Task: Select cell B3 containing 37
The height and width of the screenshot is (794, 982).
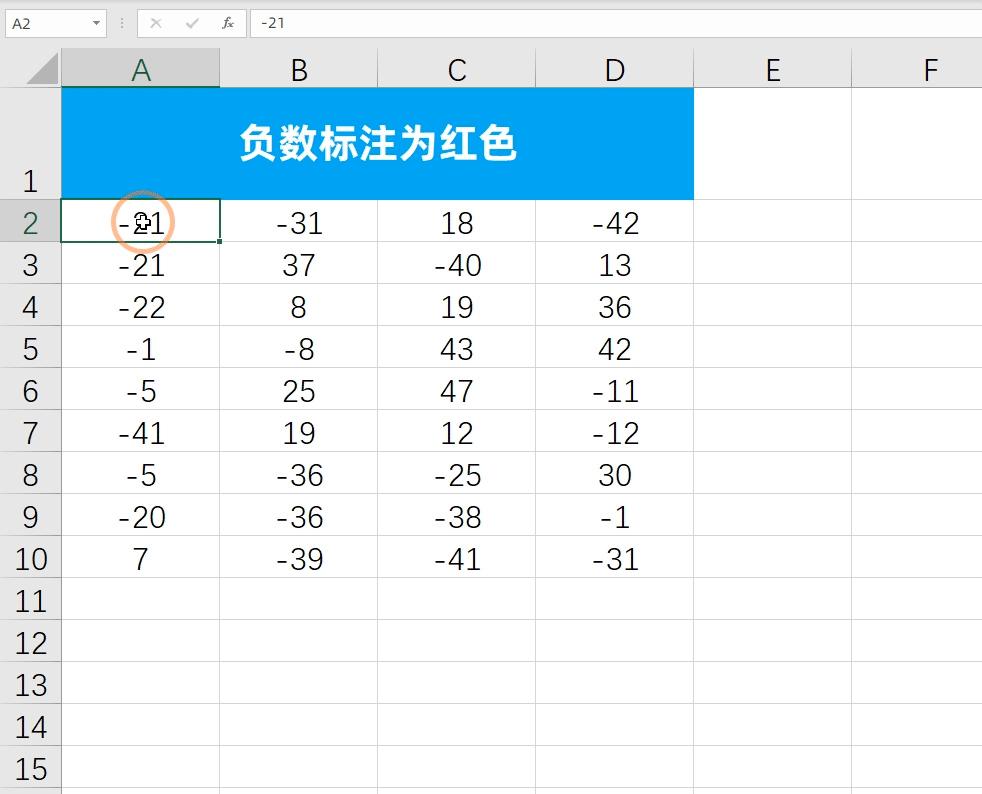Action: (298, 265)
